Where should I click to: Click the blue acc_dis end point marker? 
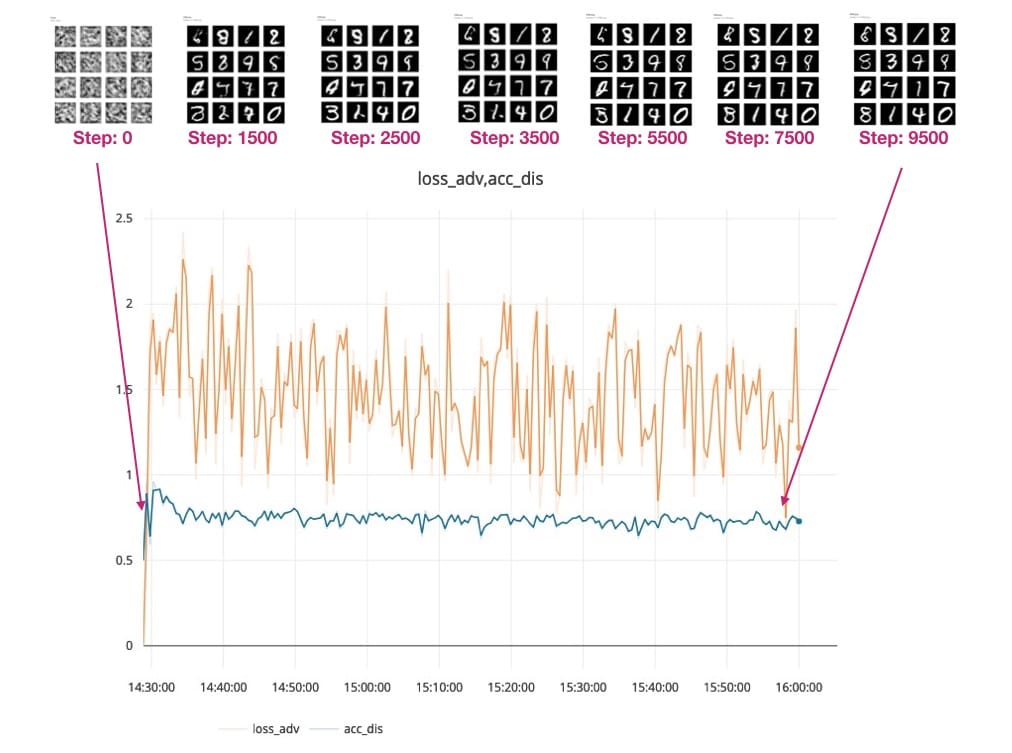click(798, 521)
